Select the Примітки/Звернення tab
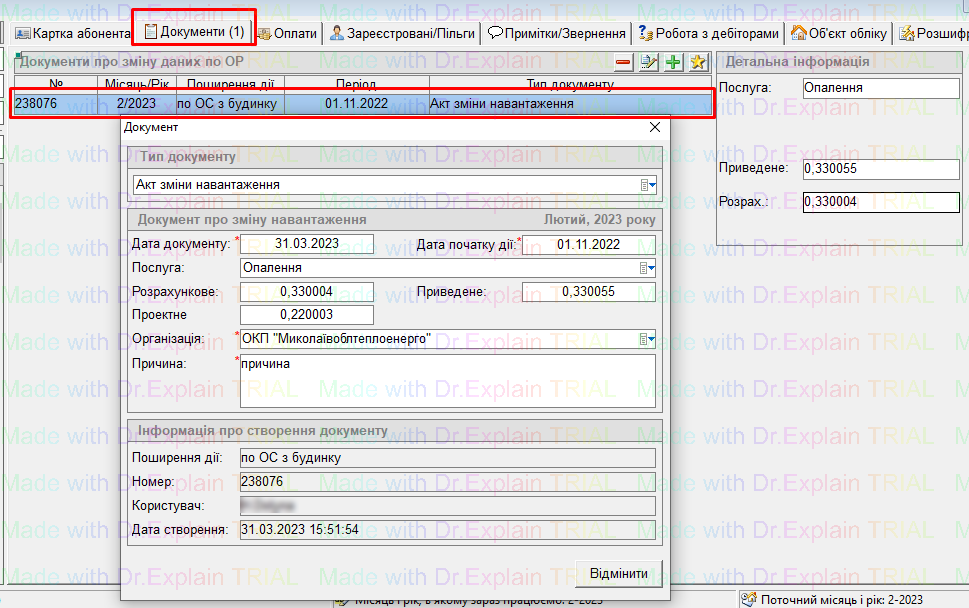The height and width of the screenshot is (608, 969). point(557,33)
